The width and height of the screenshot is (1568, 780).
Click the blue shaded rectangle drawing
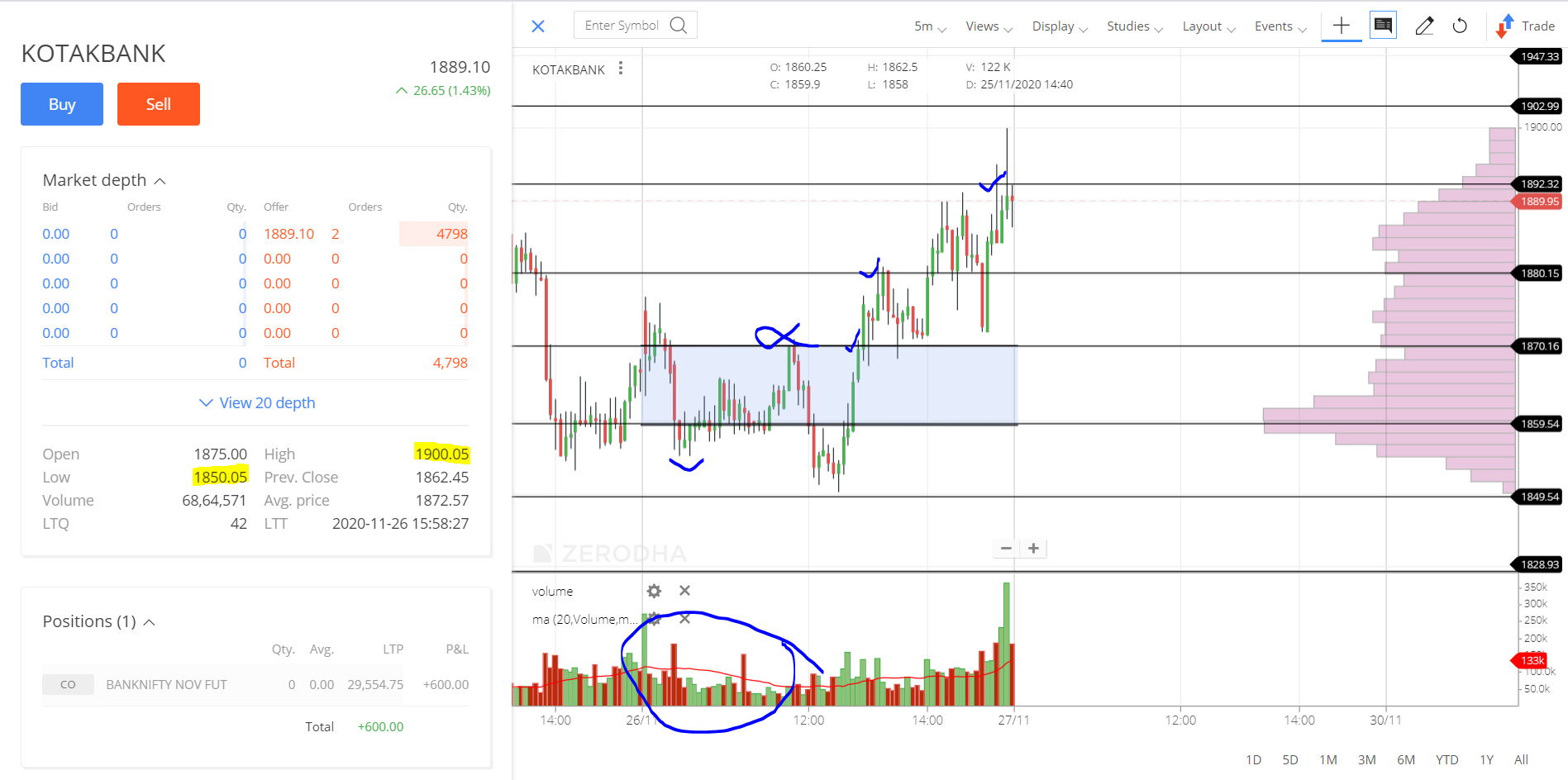pyautogui.click(x=829, y=385)
